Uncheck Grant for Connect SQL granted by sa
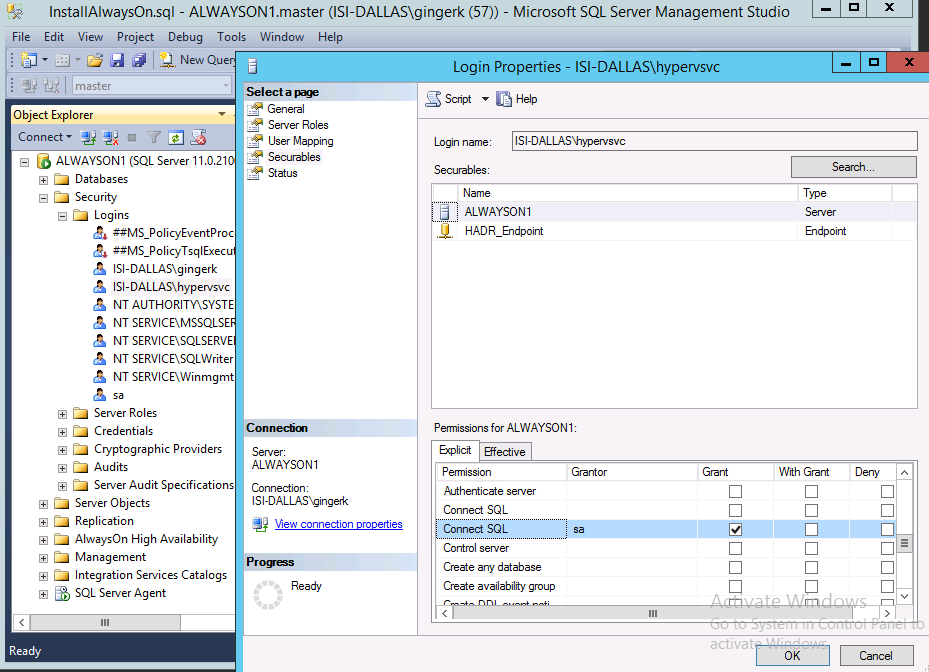 click(735, 529)
